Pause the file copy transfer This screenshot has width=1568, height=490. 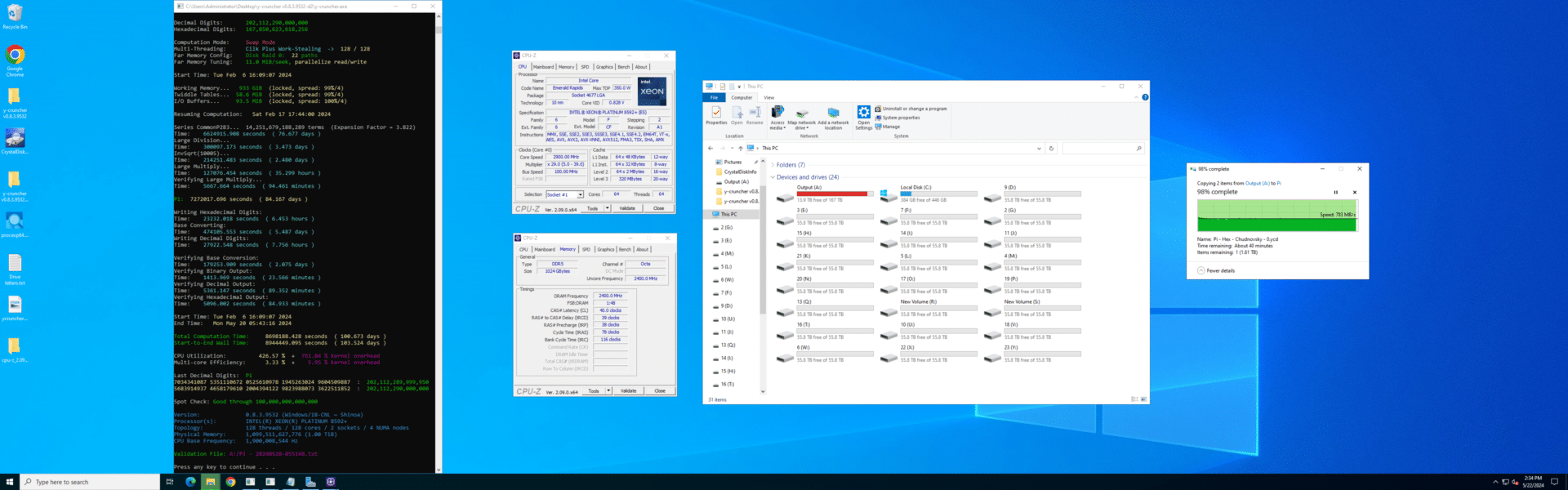click(x=1336, y=193)
